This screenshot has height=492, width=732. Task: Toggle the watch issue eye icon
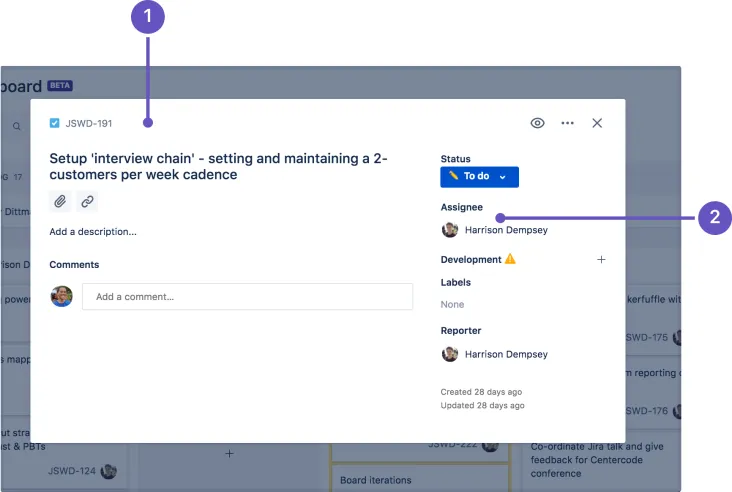(537, 123)
